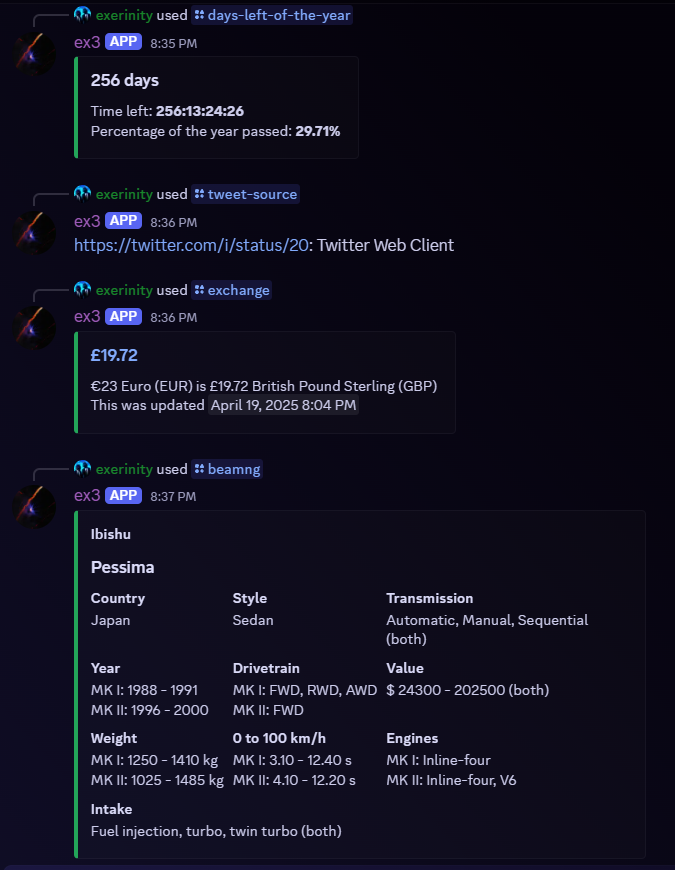Click the April 19, 2025 8:04 PM timestamp
This screenshot has width=675, height=870.
(x=283, y=405)
